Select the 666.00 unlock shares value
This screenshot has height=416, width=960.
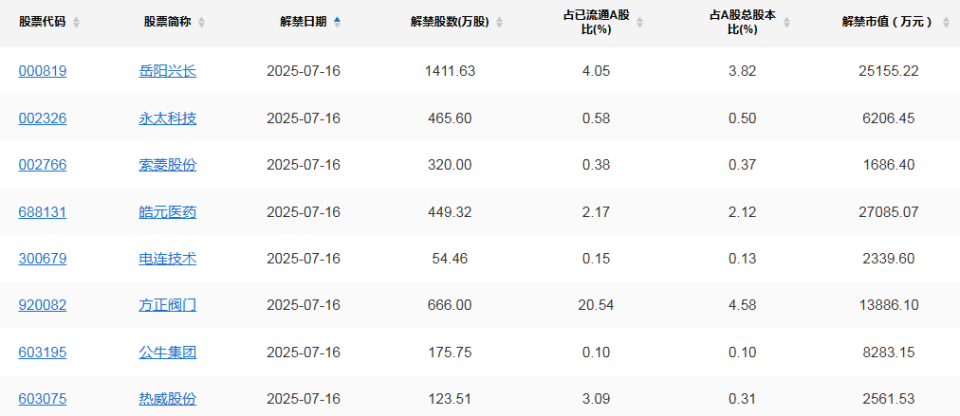tap(450, 305)
